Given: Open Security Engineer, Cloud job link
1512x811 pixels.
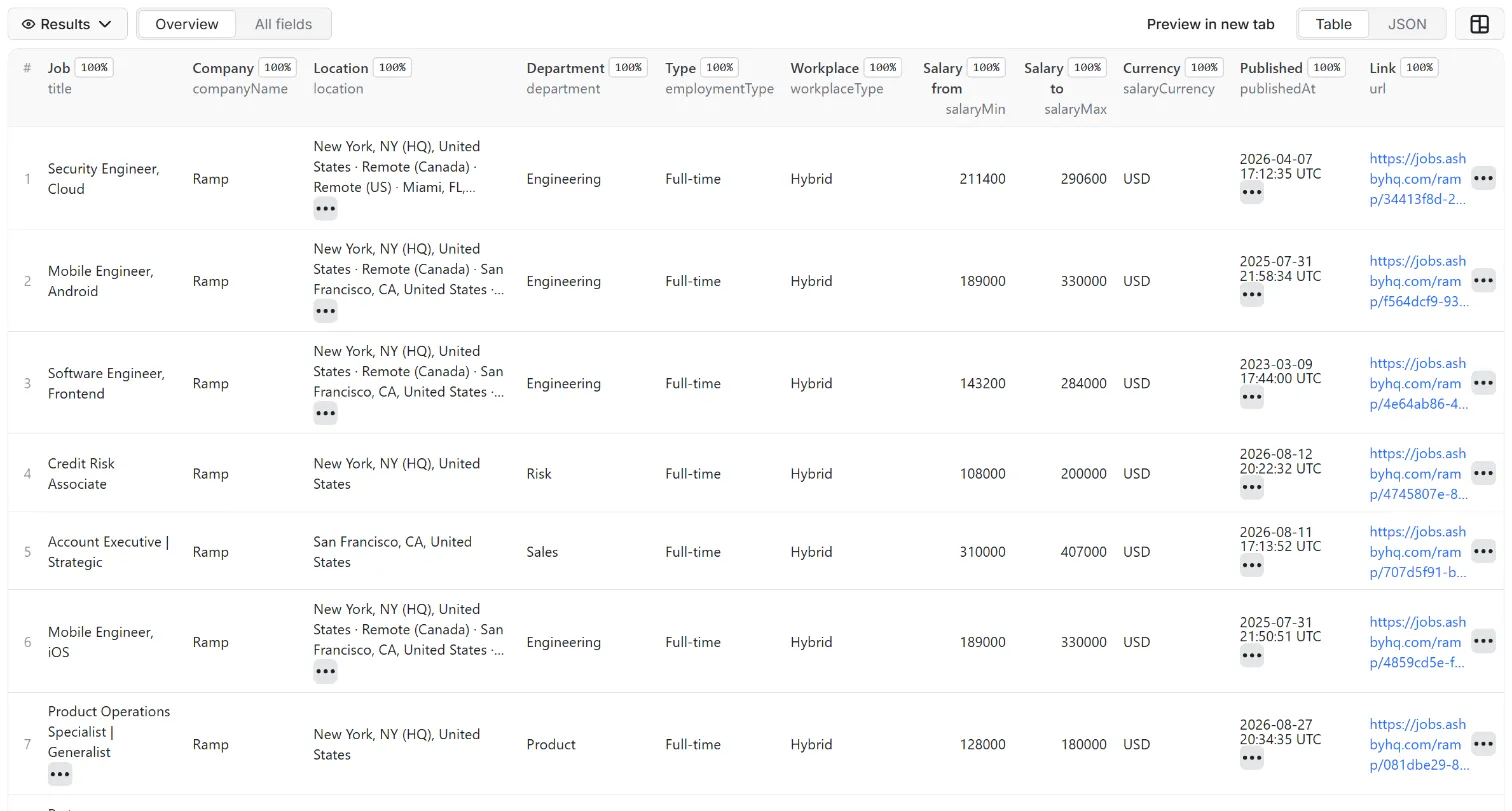Looking at the screenshot, I should (x=1418, y=179).
